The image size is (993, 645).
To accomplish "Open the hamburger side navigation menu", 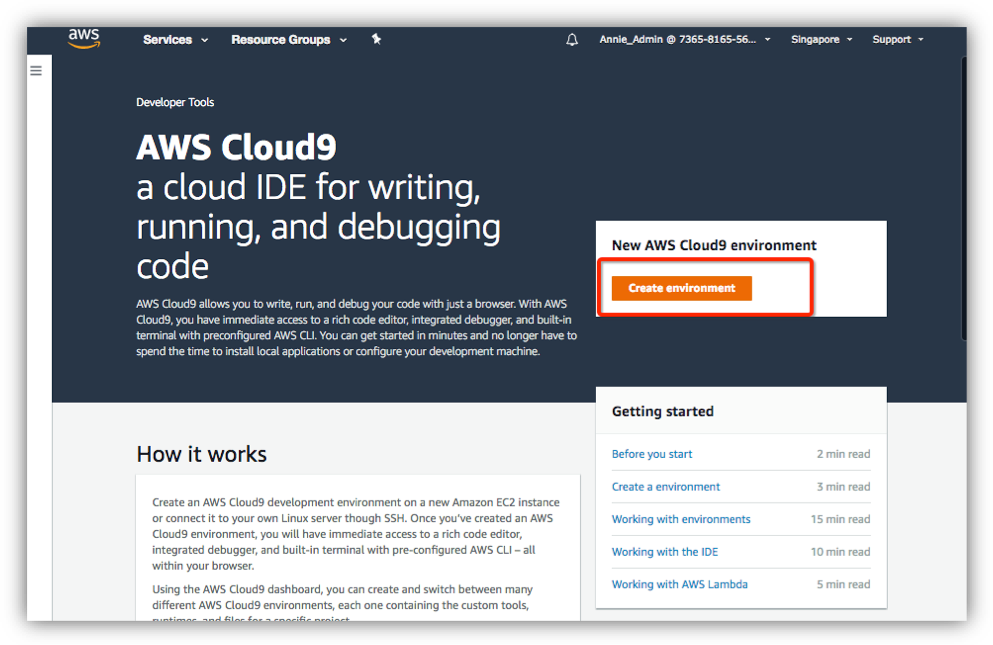I will pyautogui.click(x=36, y=71).
